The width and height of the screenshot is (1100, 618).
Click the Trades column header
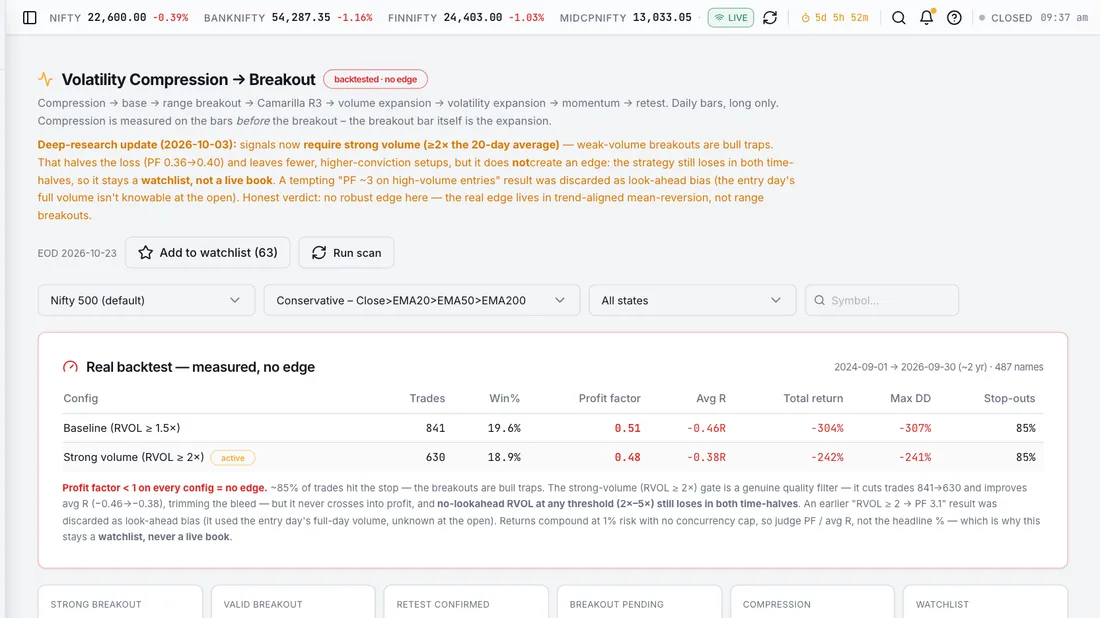click(x=427, y=398)
